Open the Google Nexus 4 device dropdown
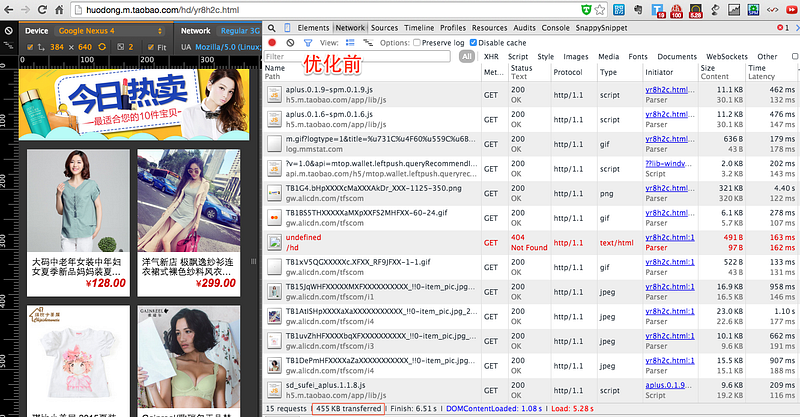The image size is (800, 417). point(111,31)
